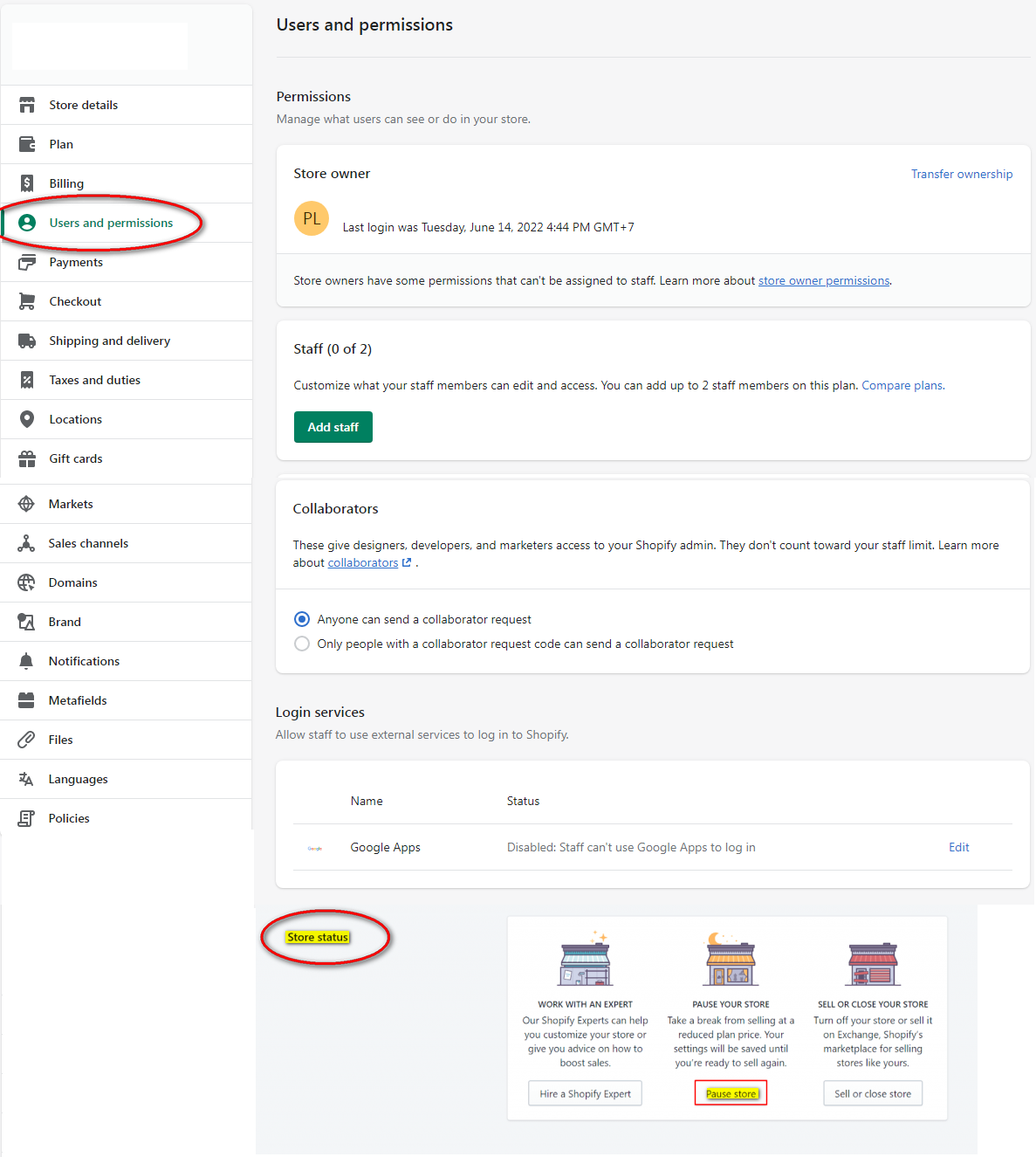1036x1157 pixels.
Task: Open the Files section
Action: [127, 740]
